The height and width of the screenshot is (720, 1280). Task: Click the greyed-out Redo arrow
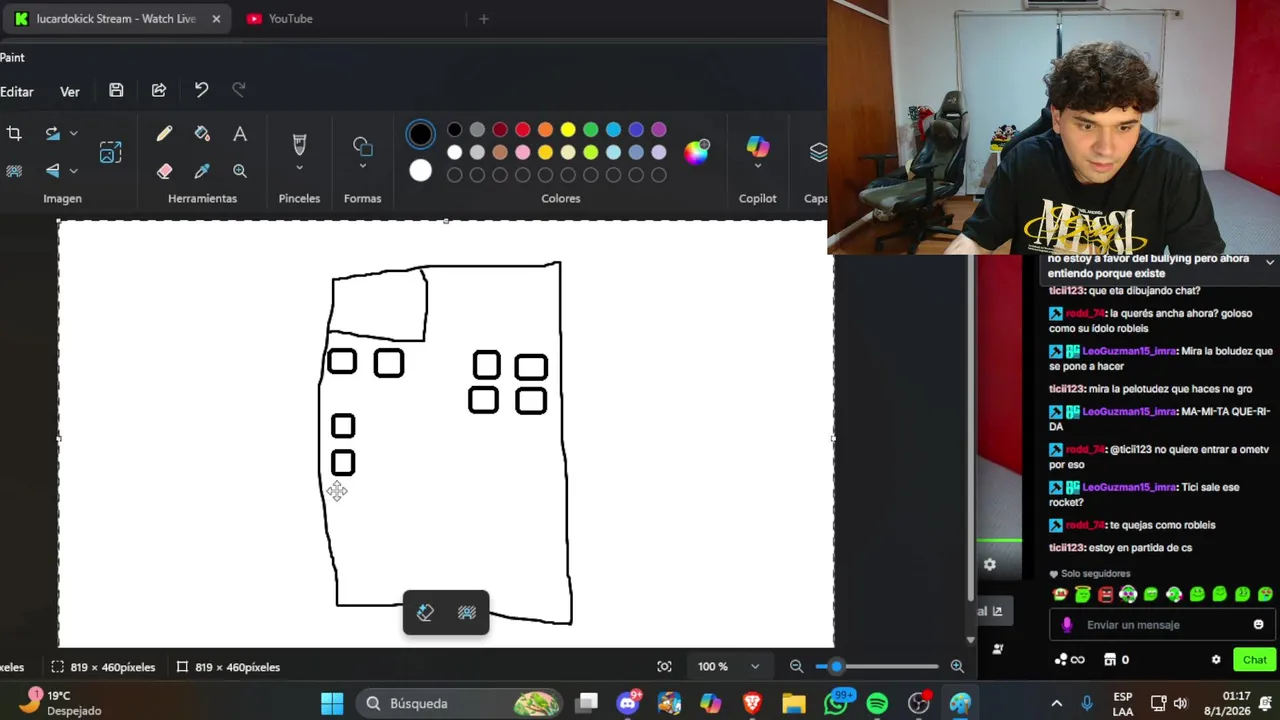coord(239,90)
